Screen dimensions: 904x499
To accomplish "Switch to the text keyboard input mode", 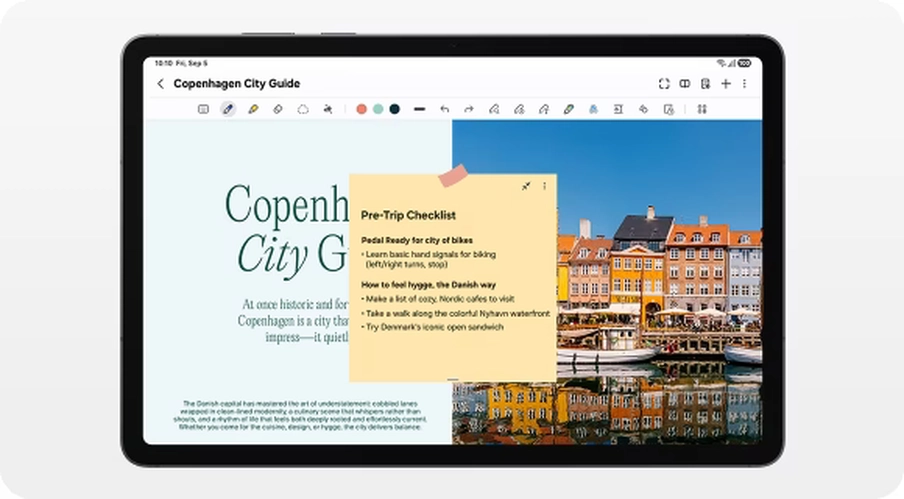I will tap(203, 109).
